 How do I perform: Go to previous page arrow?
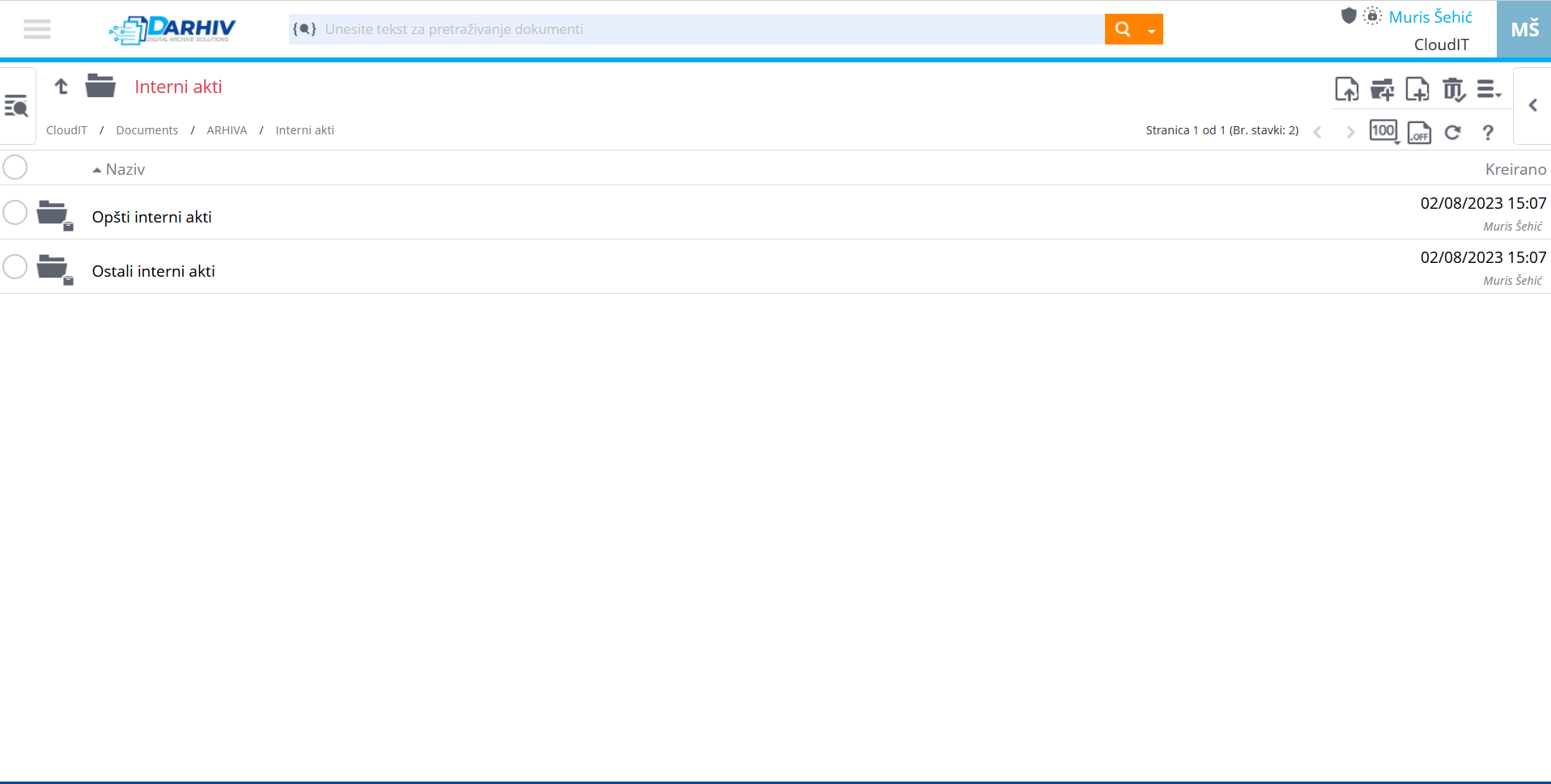(1317, 132)
